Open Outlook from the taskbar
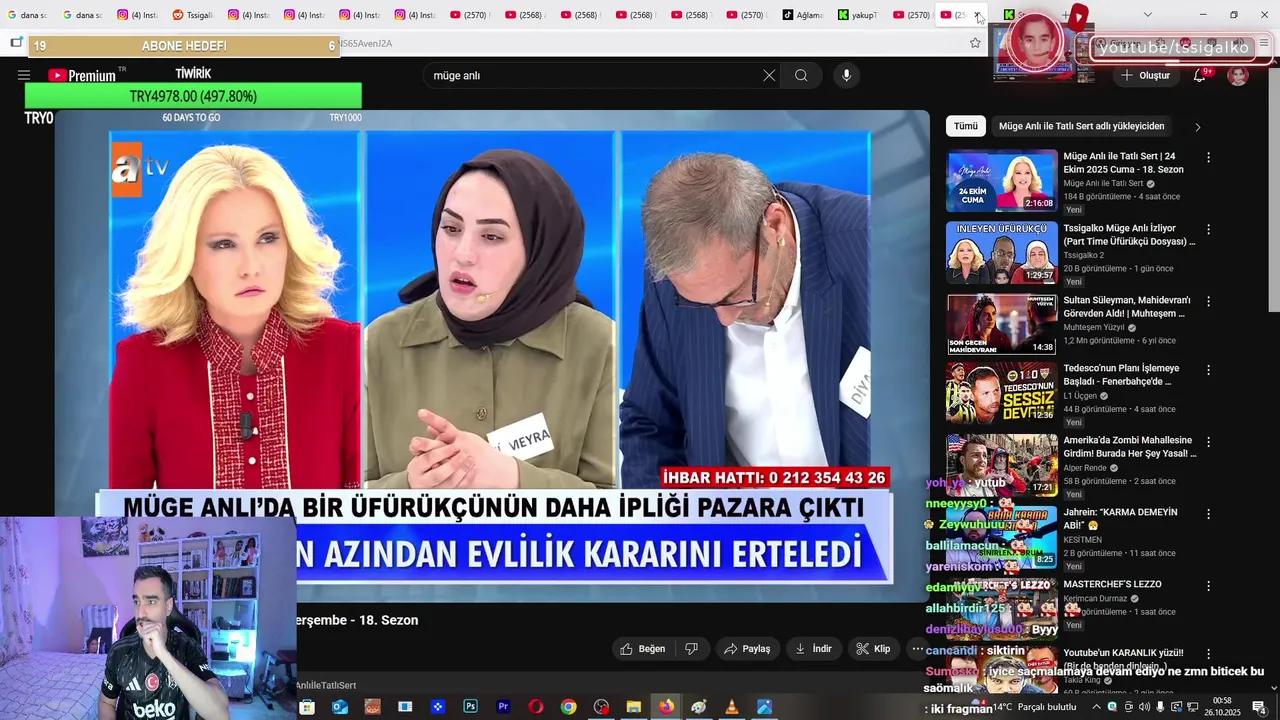 click(x=340, y=707)
